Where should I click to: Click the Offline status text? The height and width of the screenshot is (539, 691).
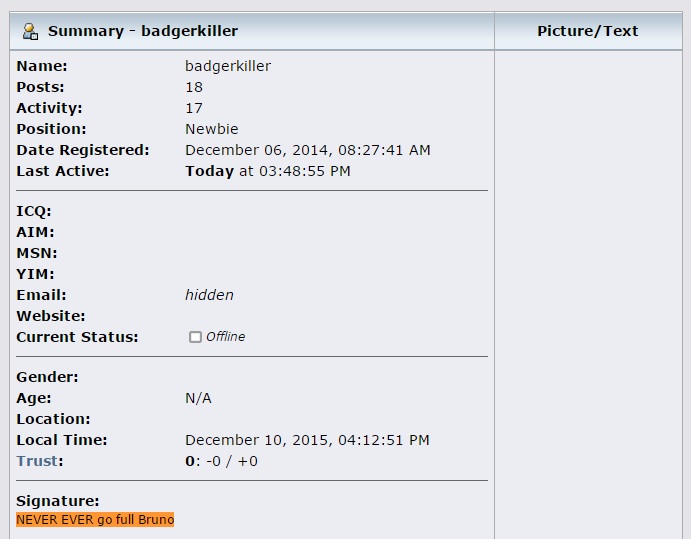(226, 337)
